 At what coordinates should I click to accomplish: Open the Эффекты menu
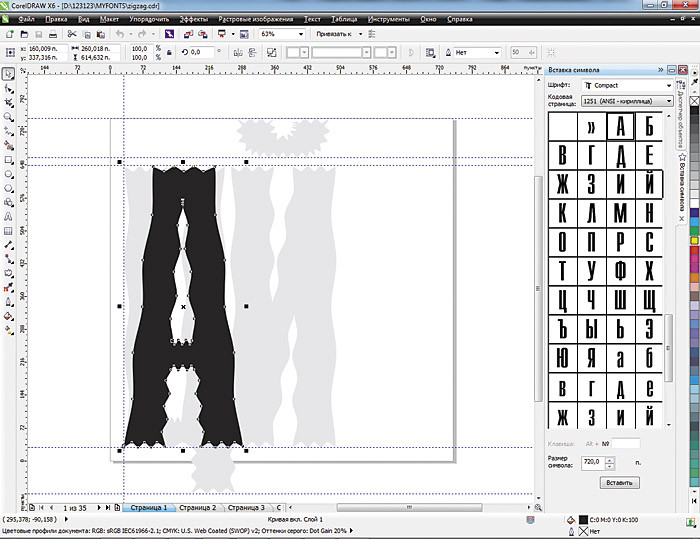pos(194,19)
